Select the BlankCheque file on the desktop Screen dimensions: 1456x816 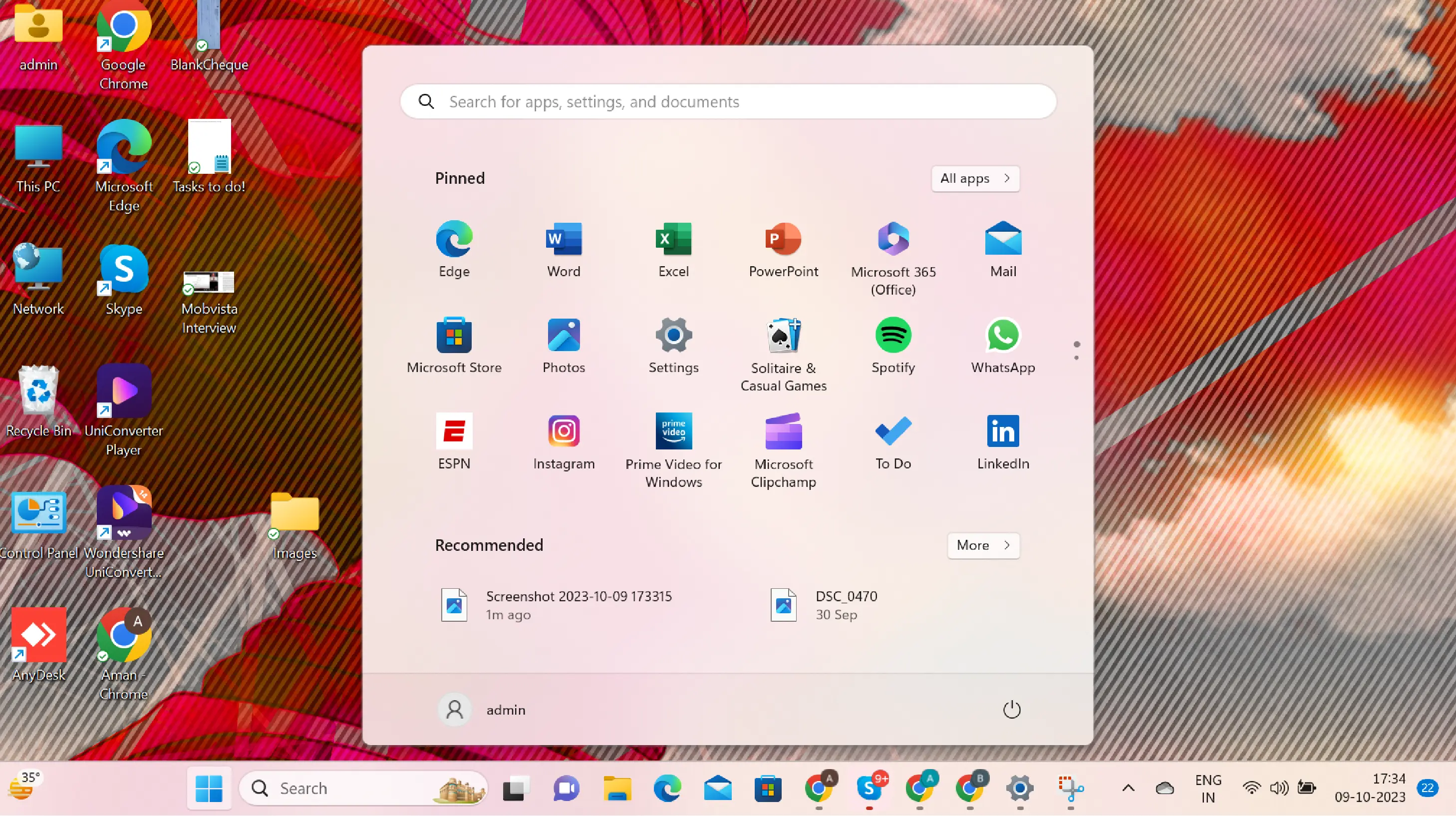tap(209, 37)
